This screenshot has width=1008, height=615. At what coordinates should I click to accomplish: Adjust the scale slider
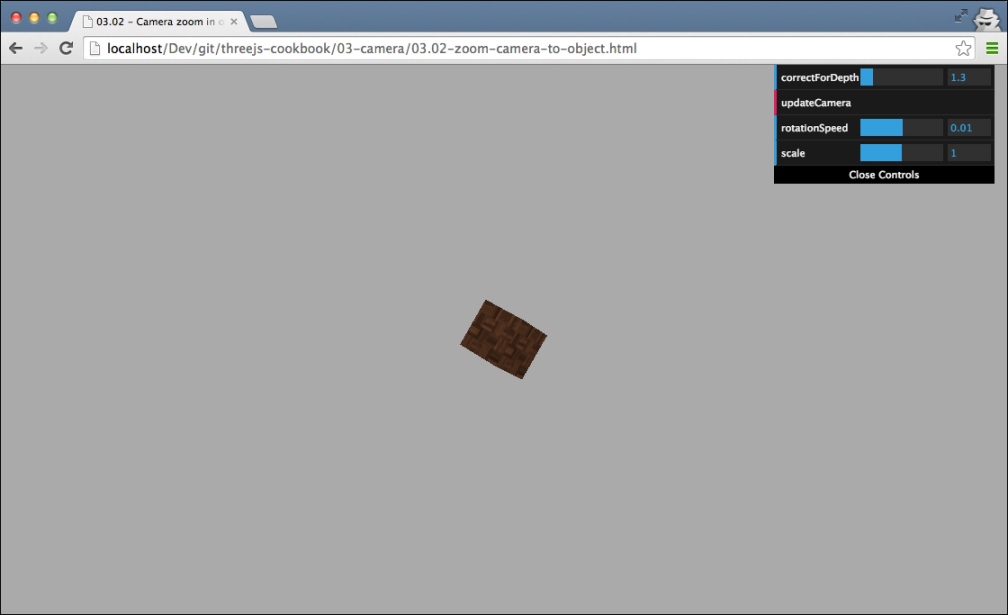901,153
